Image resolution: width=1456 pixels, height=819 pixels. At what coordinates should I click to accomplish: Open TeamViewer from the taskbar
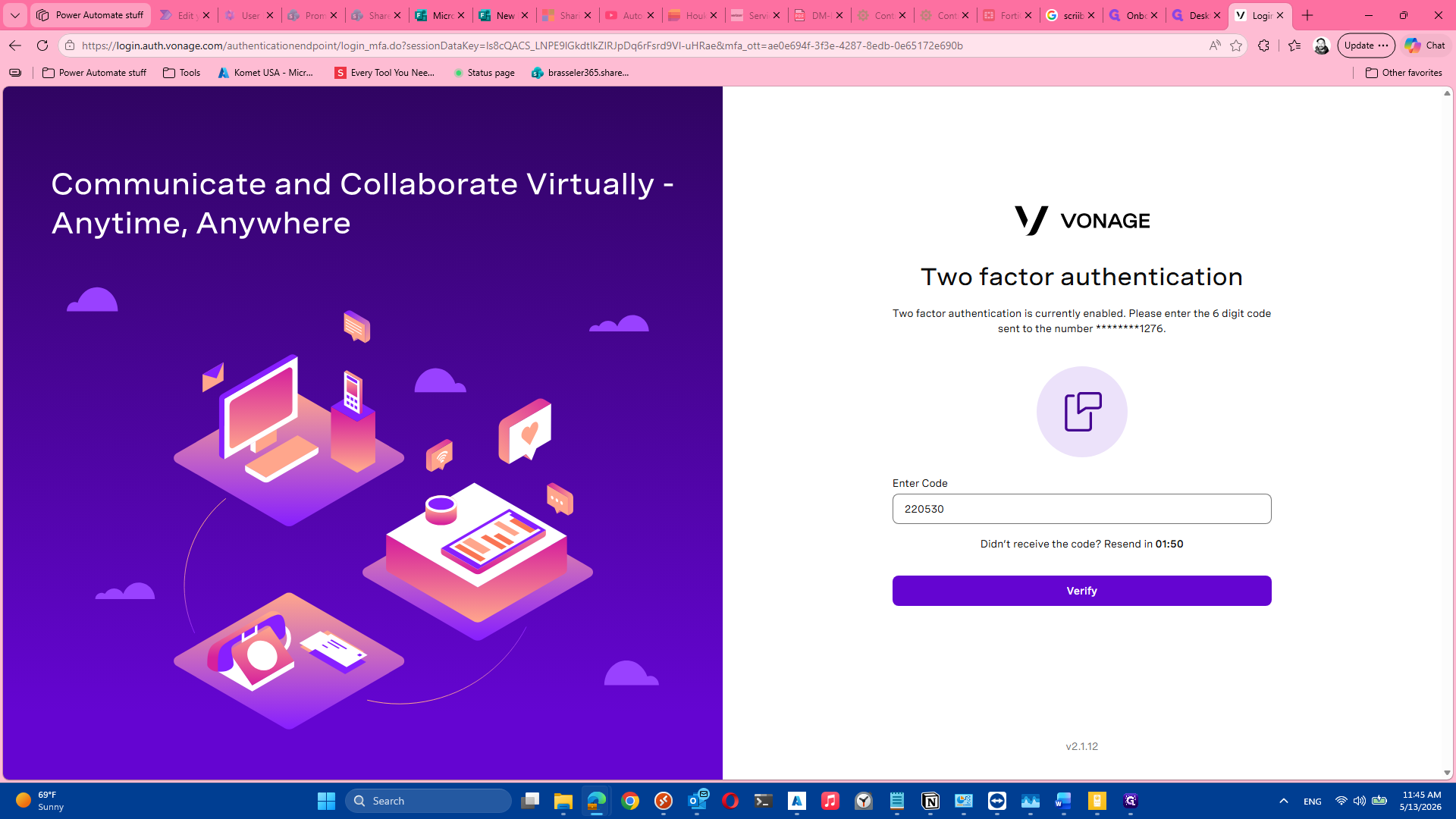tap(997, 801)
